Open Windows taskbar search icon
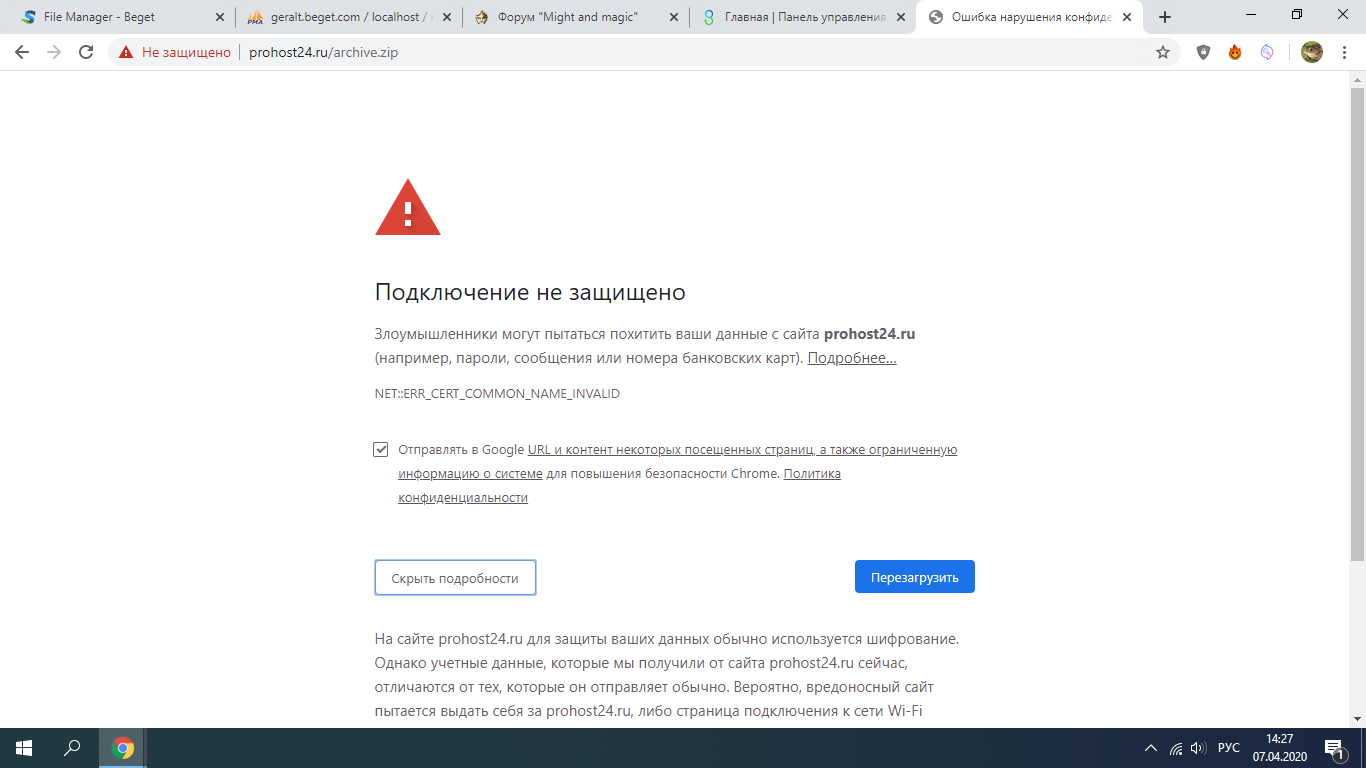 click(73, 748)
